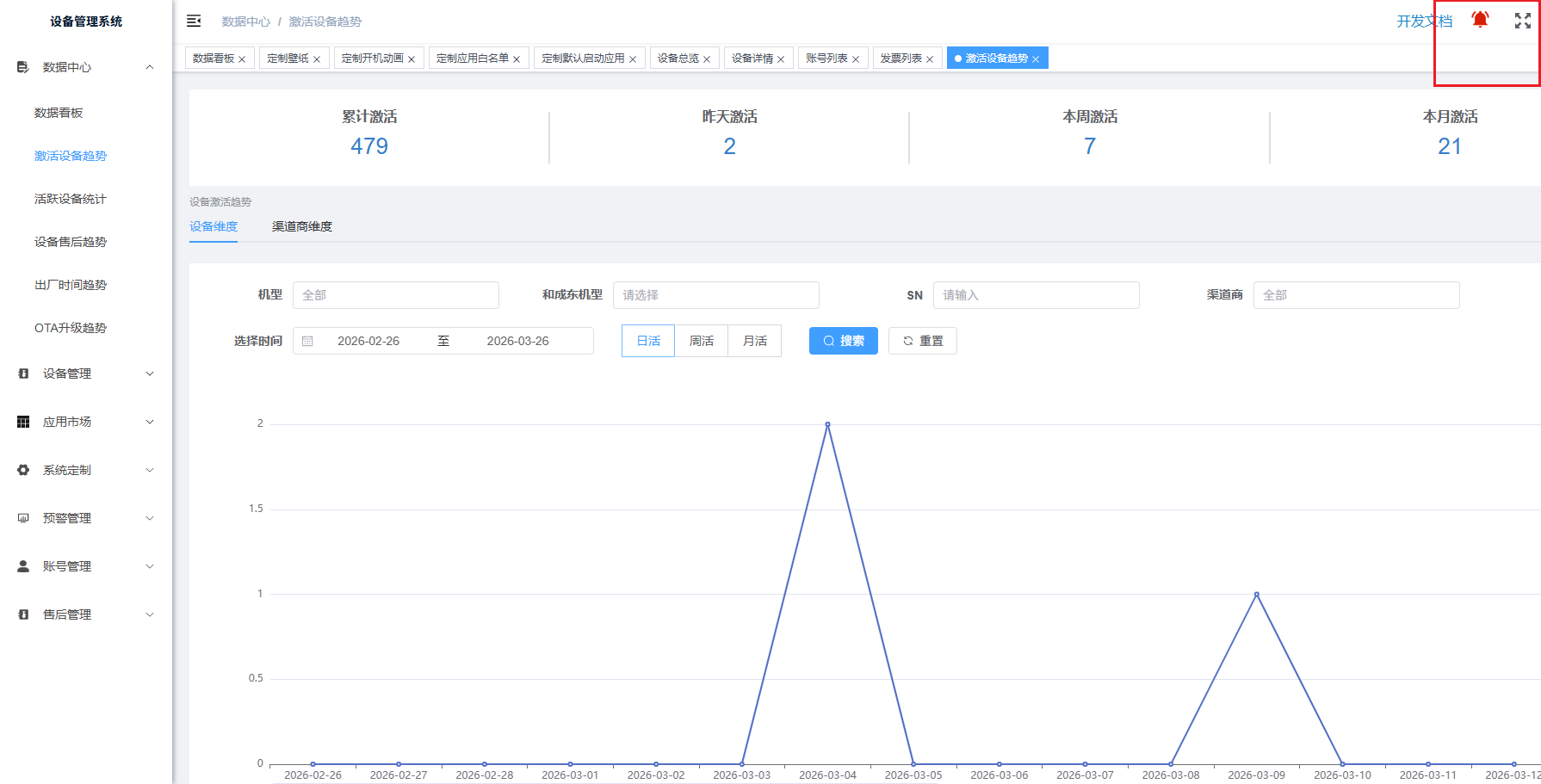Viewport: 1541px width, 784px height.
Task: Close the 定制默认启动应用 tab
Action: click(633, 59)
